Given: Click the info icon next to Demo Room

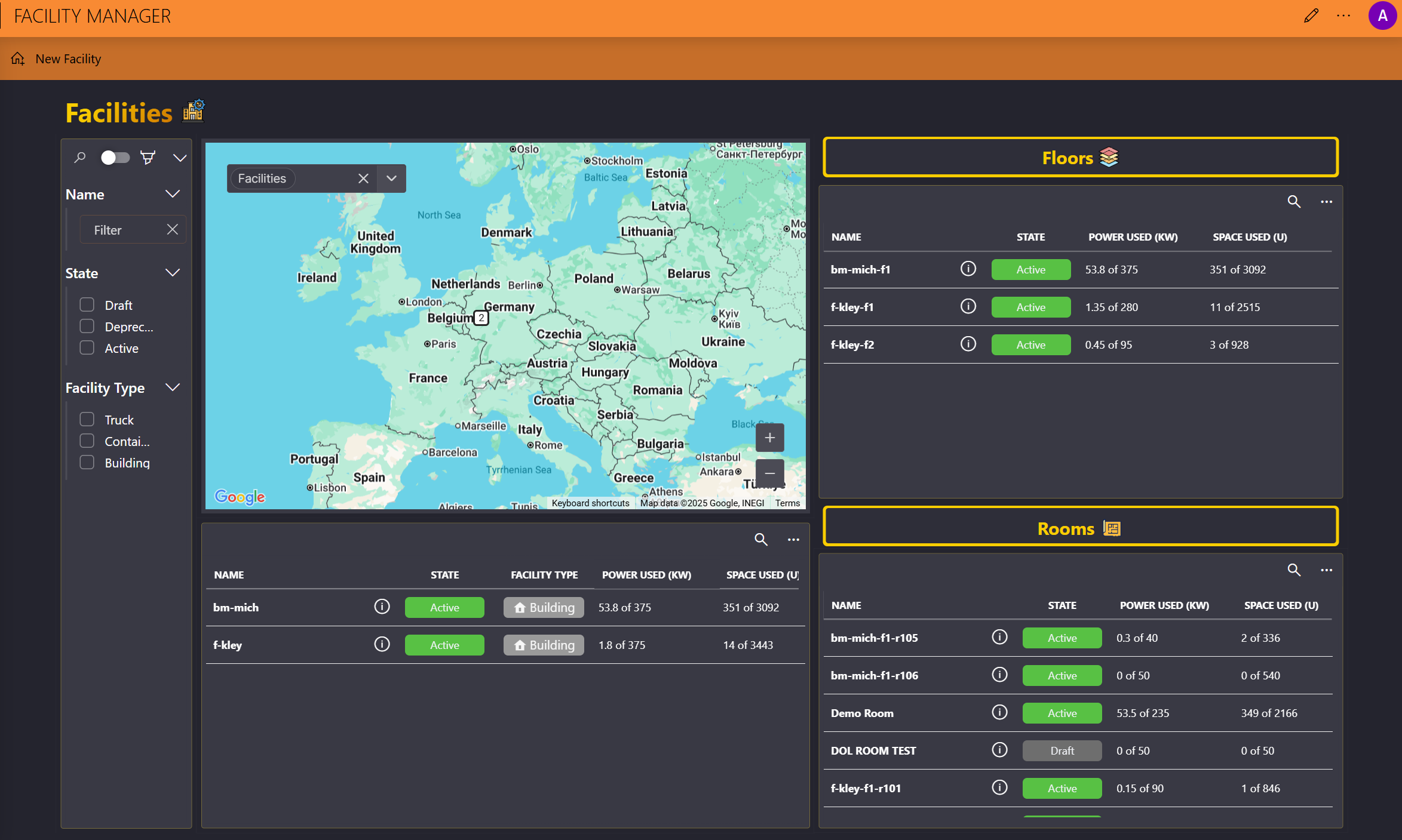Looking at the screenshot, I should click(x=999, y=712).
